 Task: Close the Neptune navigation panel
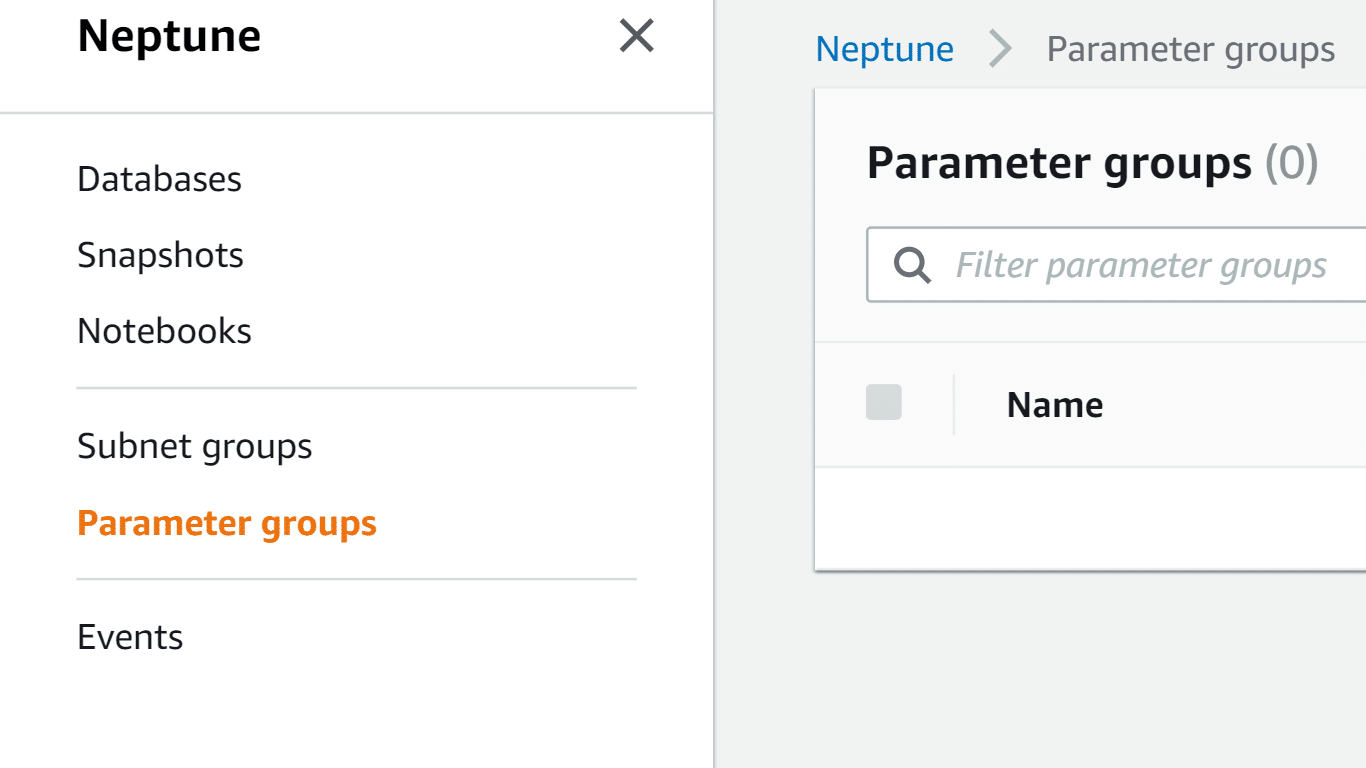pyautogui.click(x=636, y=35)
